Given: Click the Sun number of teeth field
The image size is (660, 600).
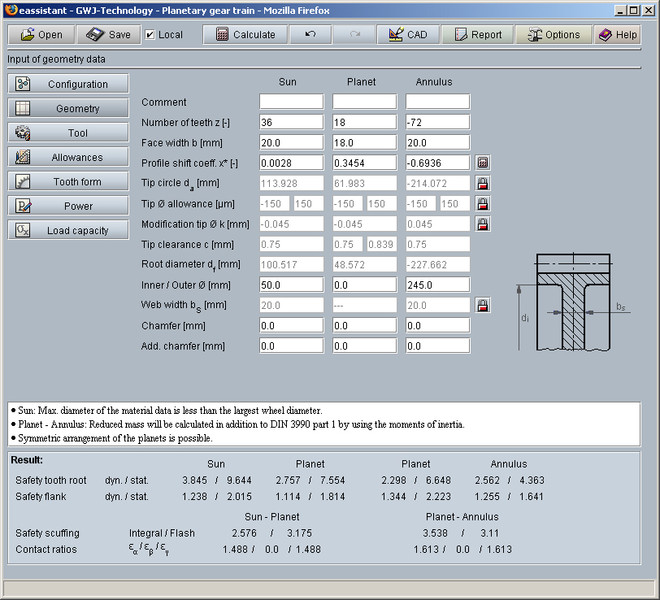Looking at the screenshot, I should 291,122.
